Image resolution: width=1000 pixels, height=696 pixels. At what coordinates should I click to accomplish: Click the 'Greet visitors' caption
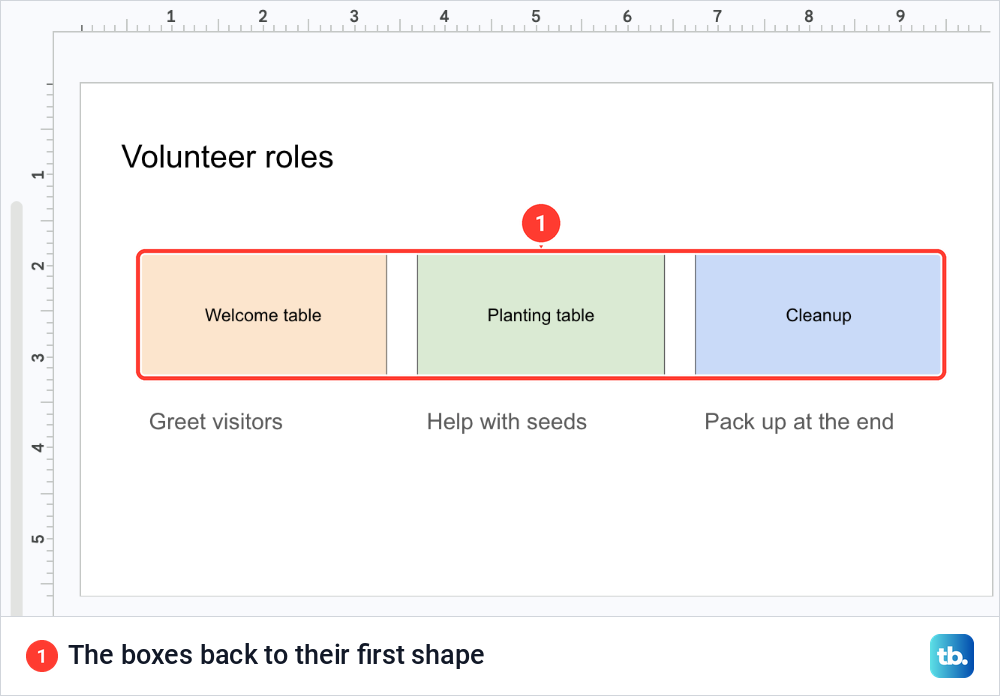[216, 422]
